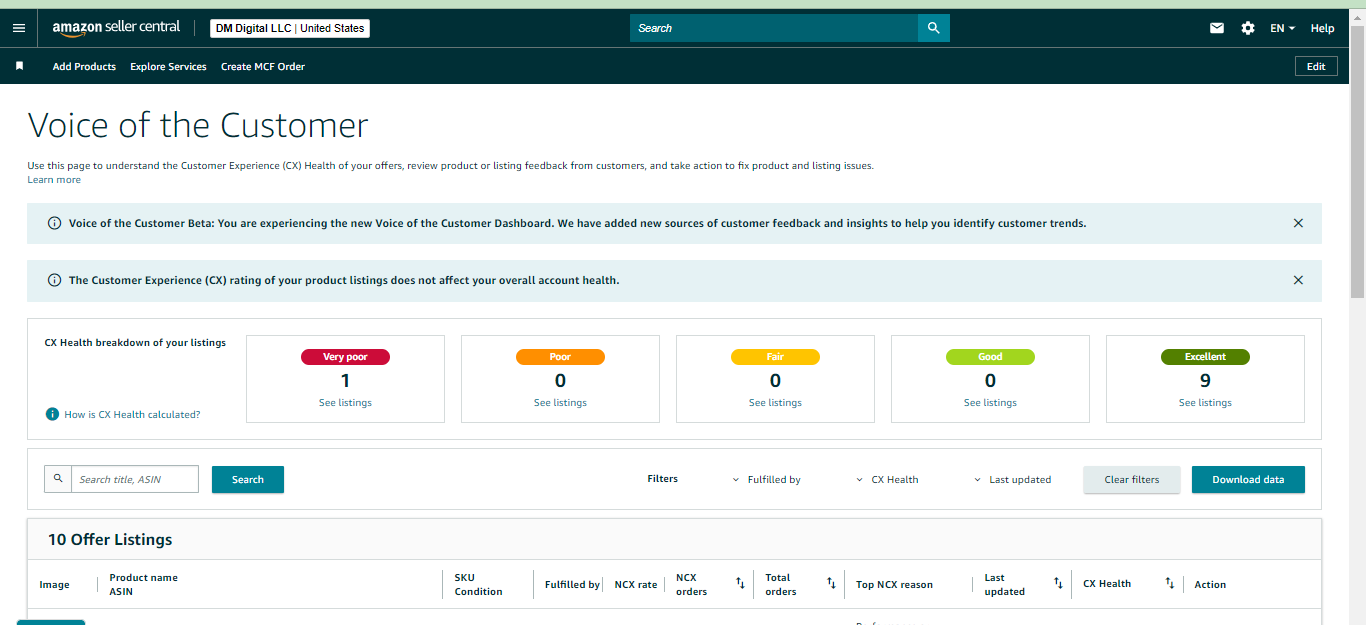This screenshot has height=625, width=1366.
Task: Click the Image column header
Action: pos(54,585)
